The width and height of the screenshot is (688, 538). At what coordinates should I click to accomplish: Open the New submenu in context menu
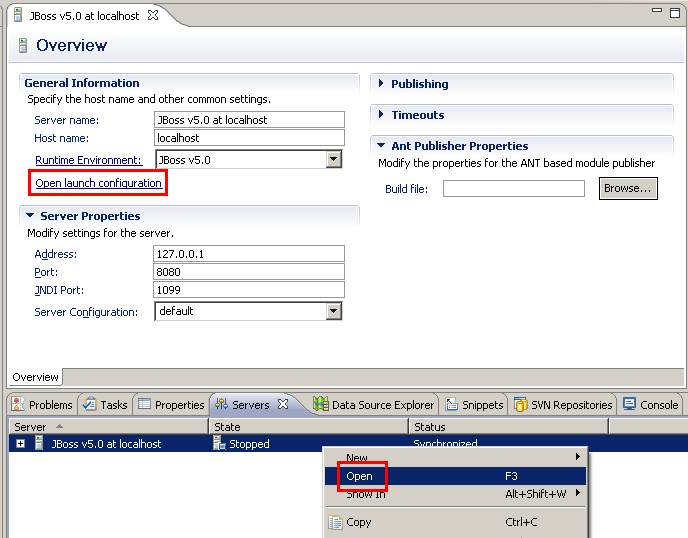point(357,457)
